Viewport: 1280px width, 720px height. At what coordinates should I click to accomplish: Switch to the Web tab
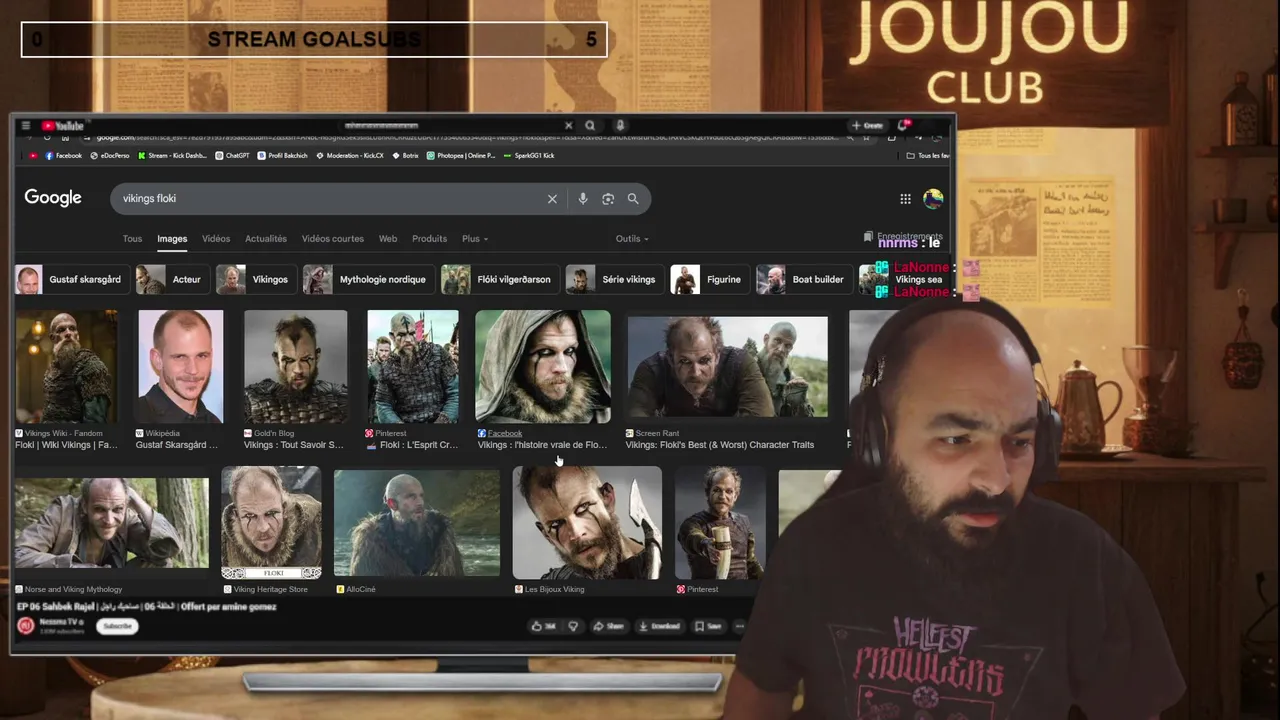[x=388, y=239]
